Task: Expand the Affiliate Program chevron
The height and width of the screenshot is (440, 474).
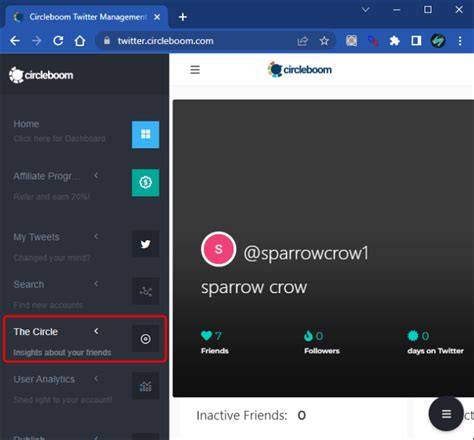Action: pos(96,175)
